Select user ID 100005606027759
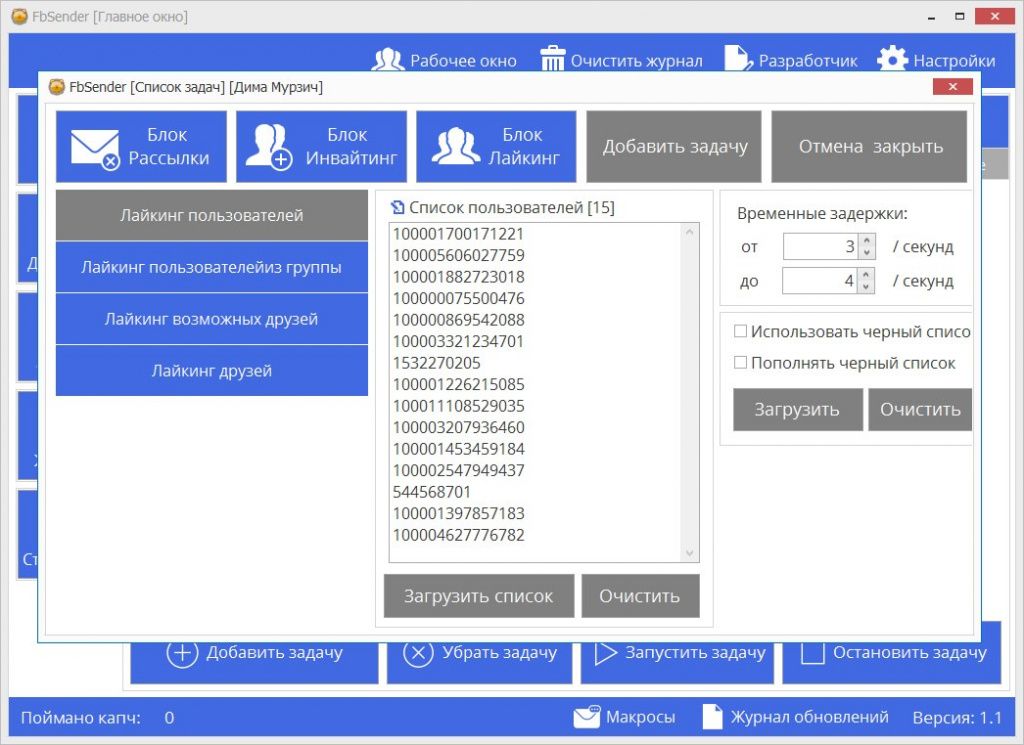Viewport: 1024px width, 745px height. coord(458,255)
